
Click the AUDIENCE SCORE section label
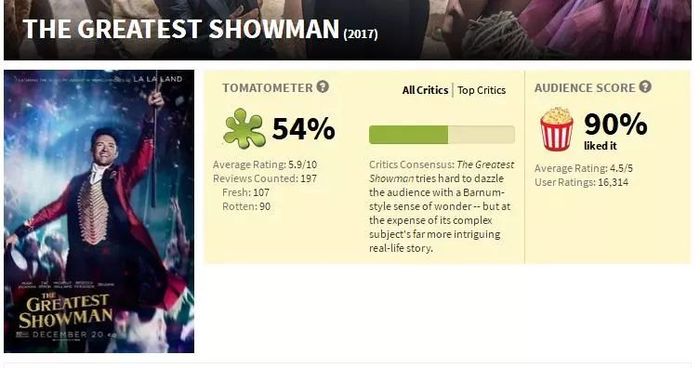point(584,88)
